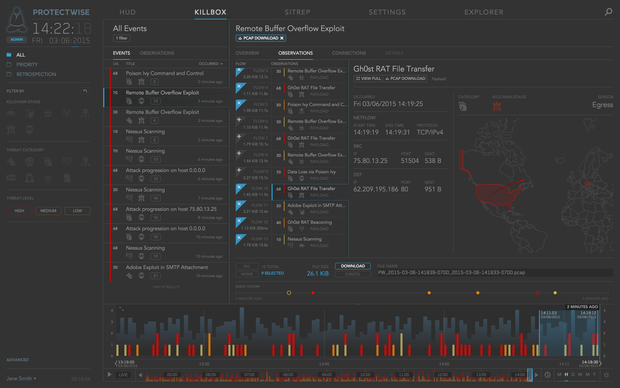
Task: Select the RETROSPECTION folder view
Action: click(x=36, y=74)
